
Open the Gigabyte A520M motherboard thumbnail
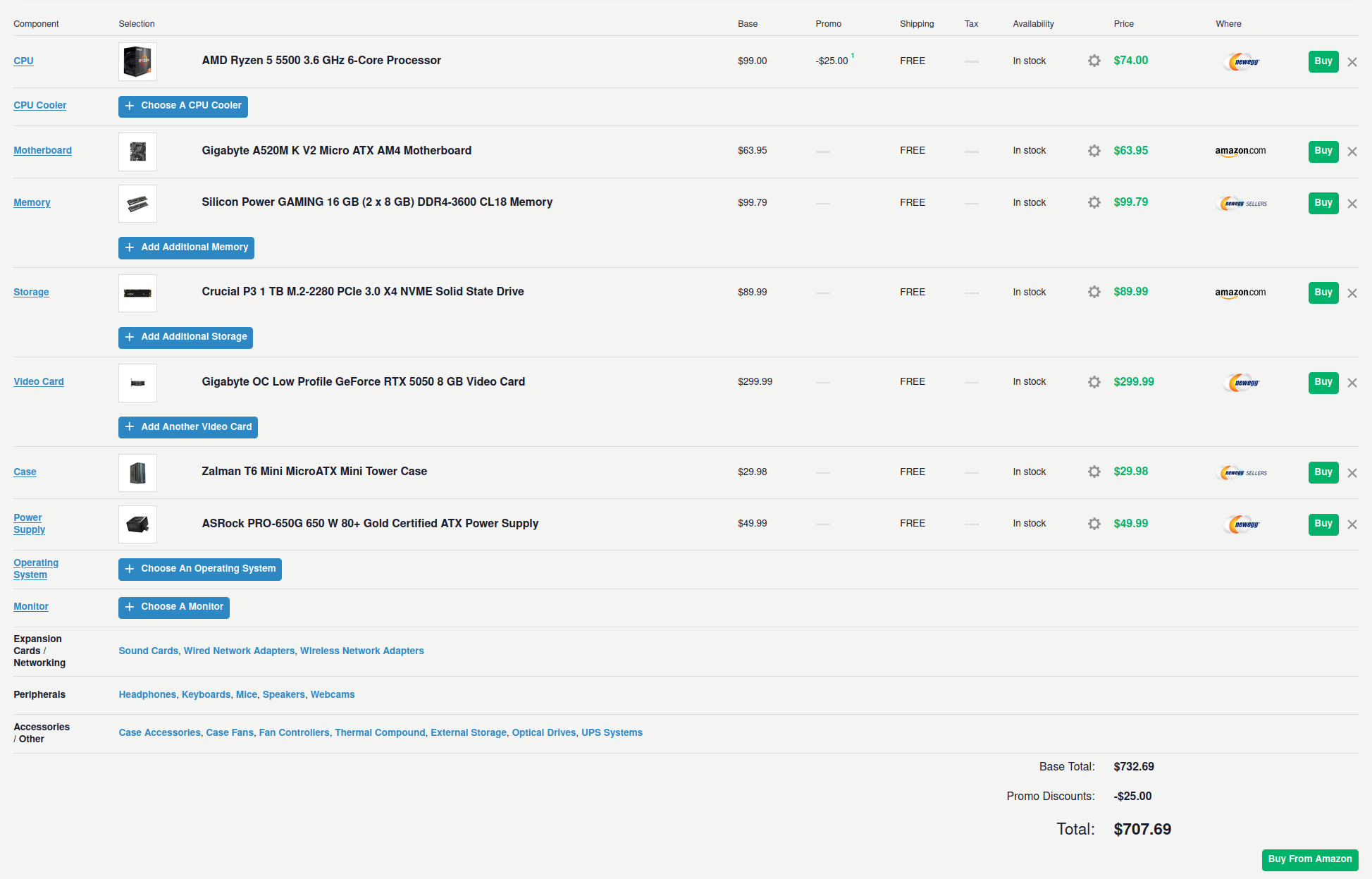[137, 152]
